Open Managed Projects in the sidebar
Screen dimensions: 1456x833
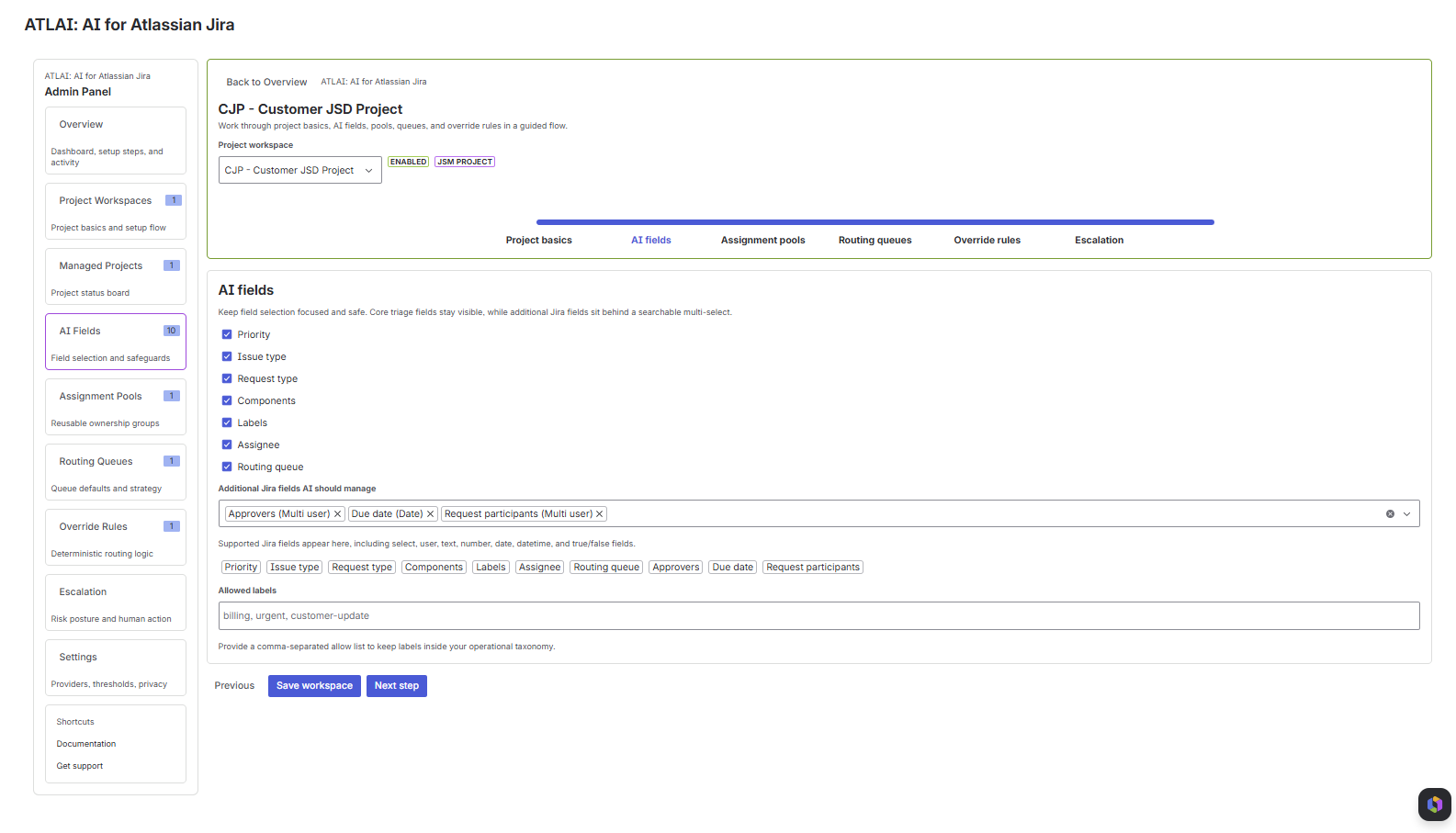[x=116, y=276]
